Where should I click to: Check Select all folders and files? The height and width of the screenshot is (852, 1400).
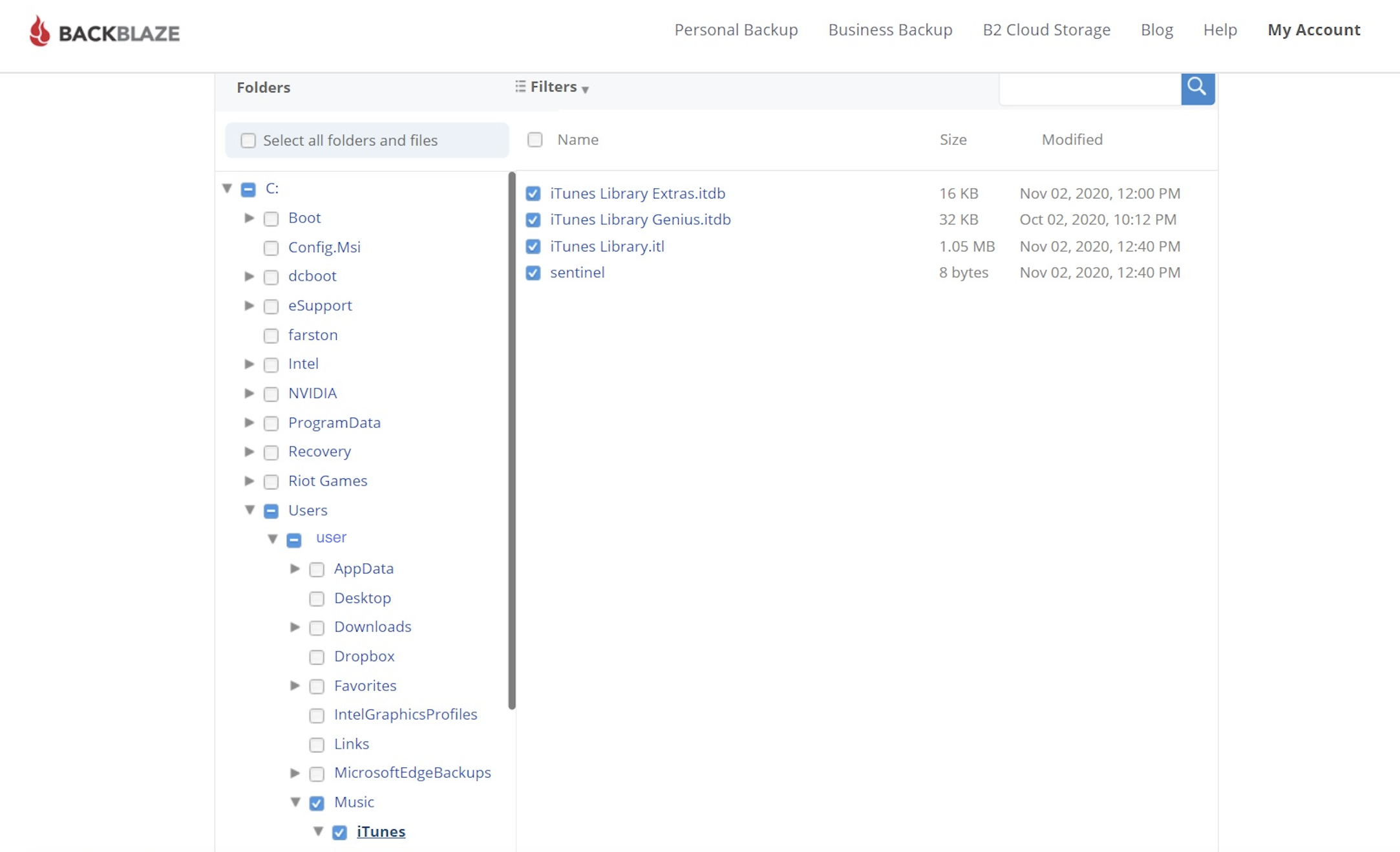click(248, 140)
